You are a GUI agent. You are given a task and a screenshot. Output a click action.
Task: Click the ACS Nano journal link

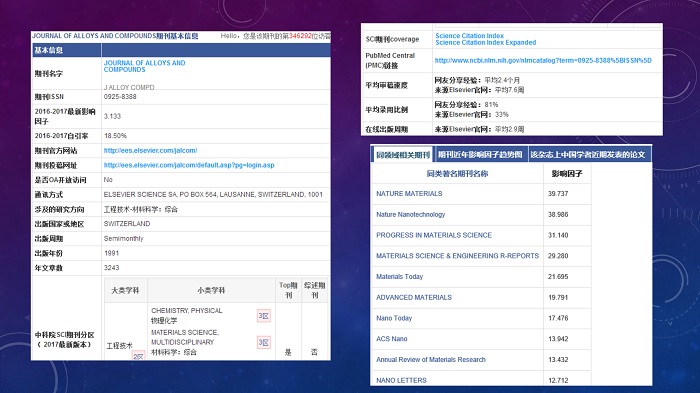coord(392,339)
